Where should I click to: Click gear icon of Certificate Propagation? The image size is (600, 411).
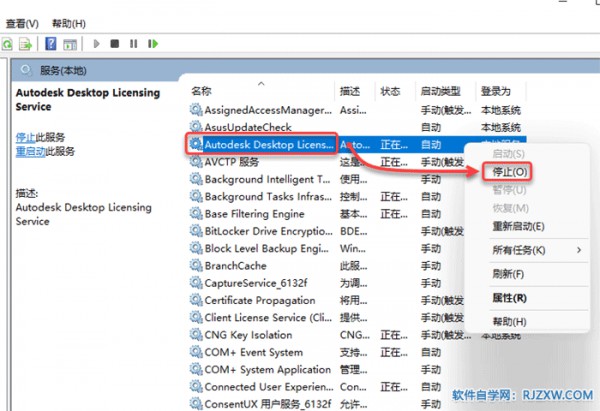pyautogui.click(x=196, y=300)
